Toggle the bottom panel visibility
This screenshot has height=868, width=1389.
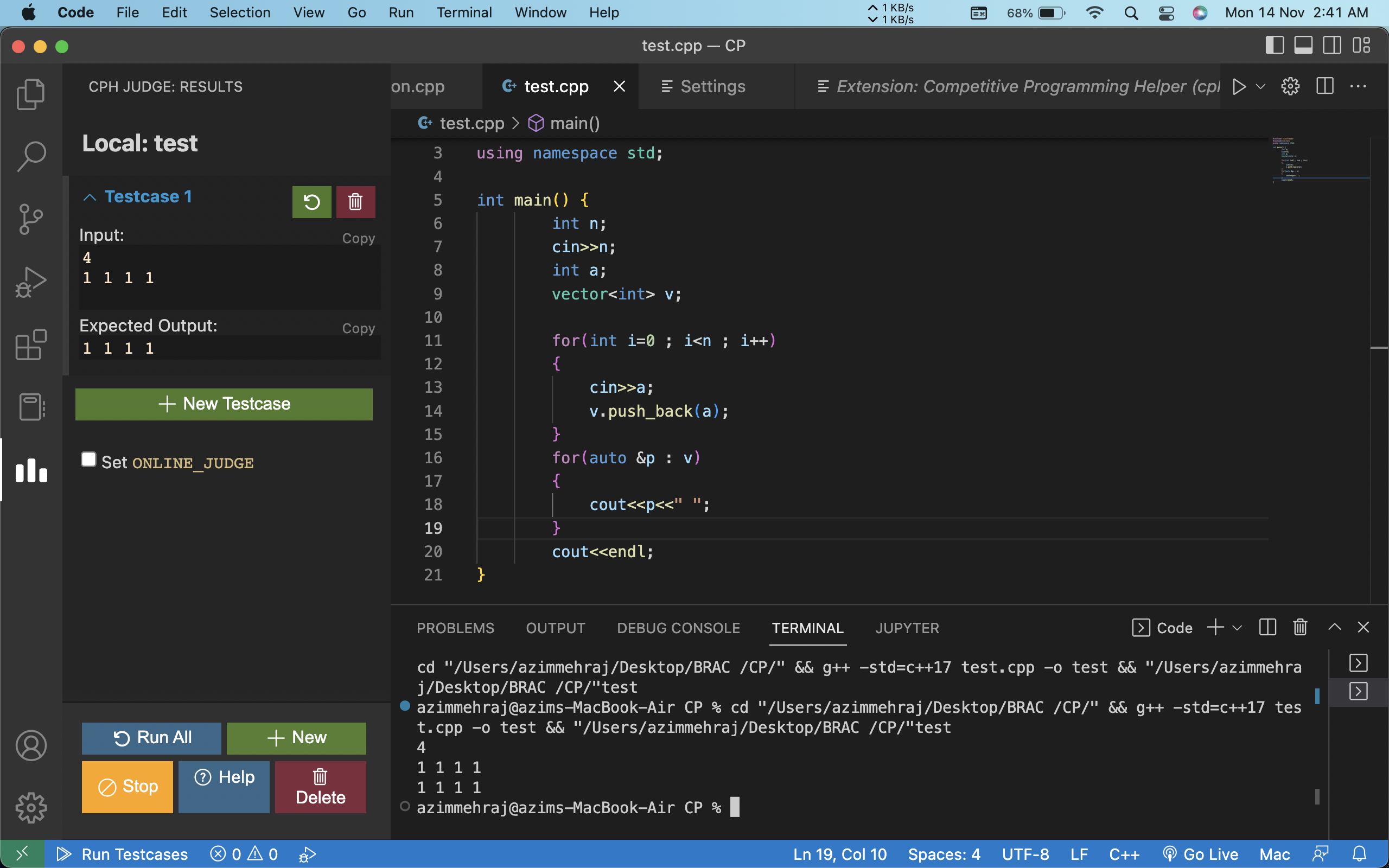tap(1303, 46)
